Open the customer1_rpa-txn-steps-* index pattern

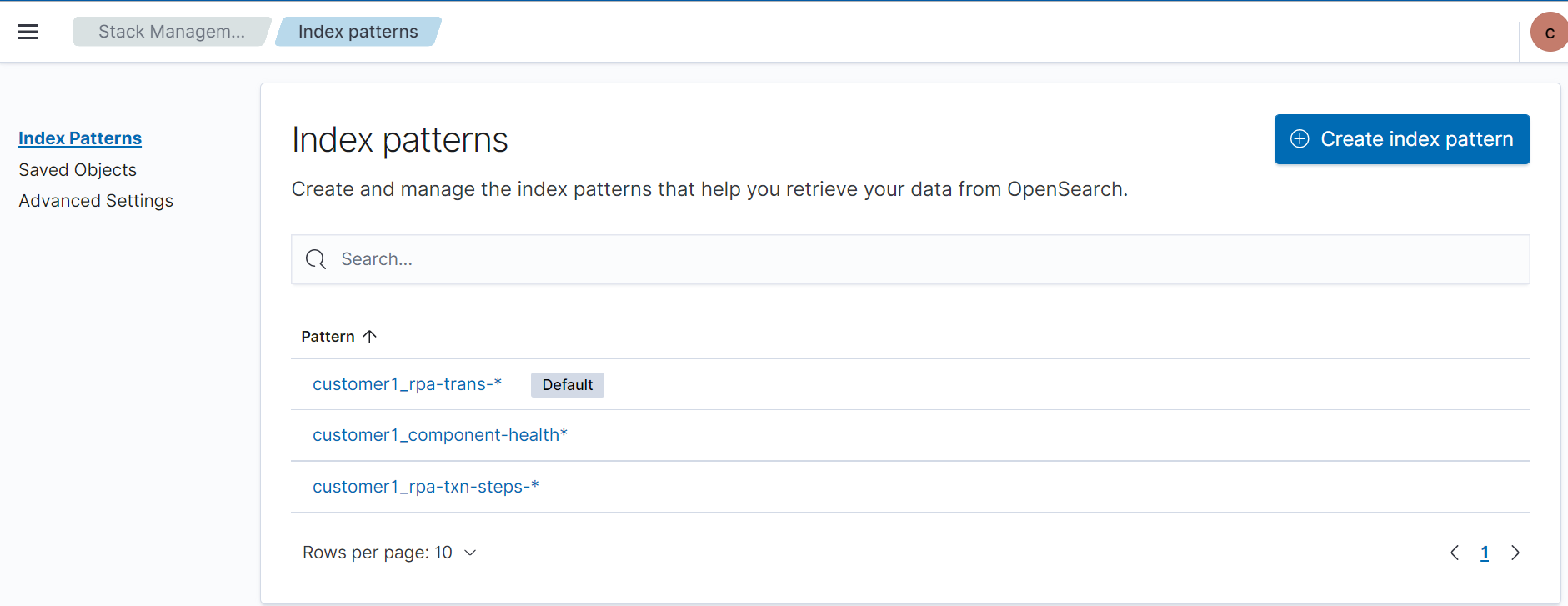(x=426, y=487)
